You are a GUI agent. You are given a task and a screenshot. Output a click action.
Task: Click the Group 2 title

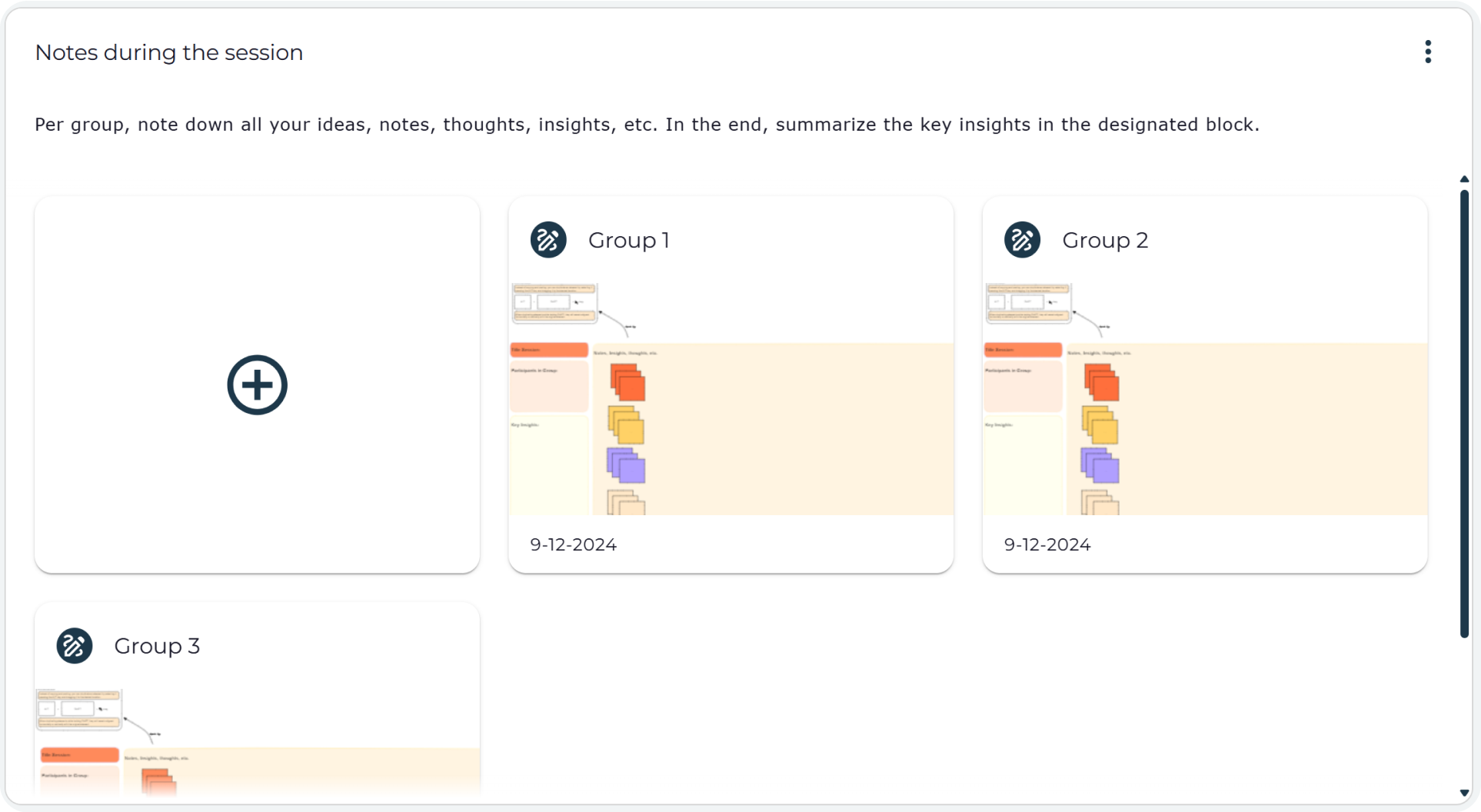click(x=1104, y=240)
